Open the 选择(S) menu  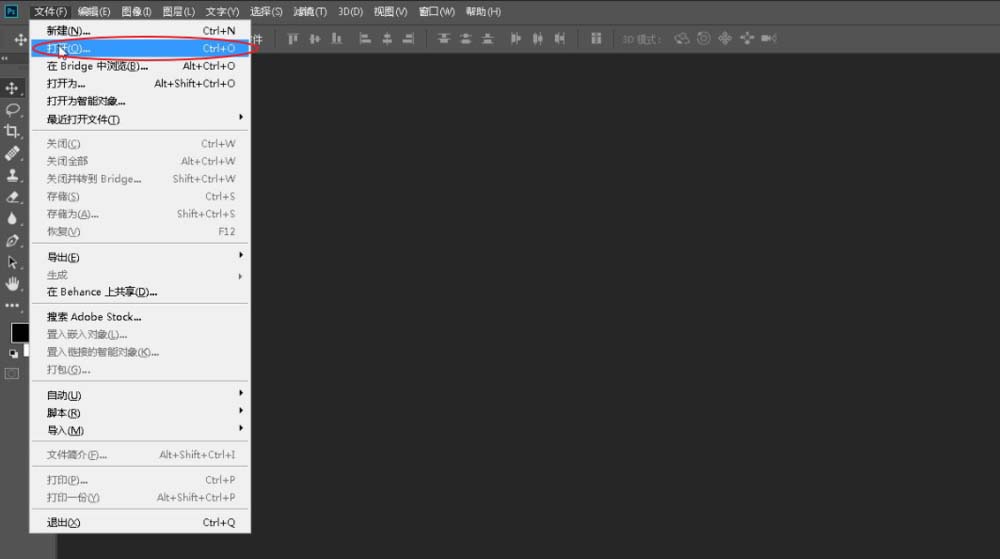click(266, 11)
